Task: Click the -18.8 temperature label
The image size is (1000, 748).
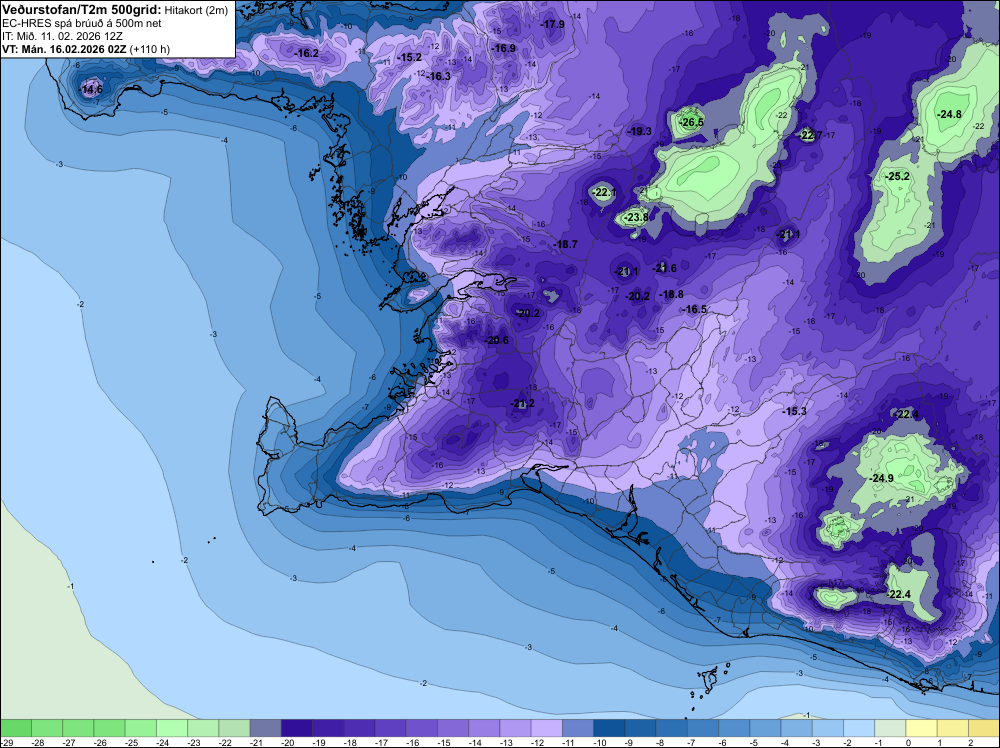Action: click(672, 295)
